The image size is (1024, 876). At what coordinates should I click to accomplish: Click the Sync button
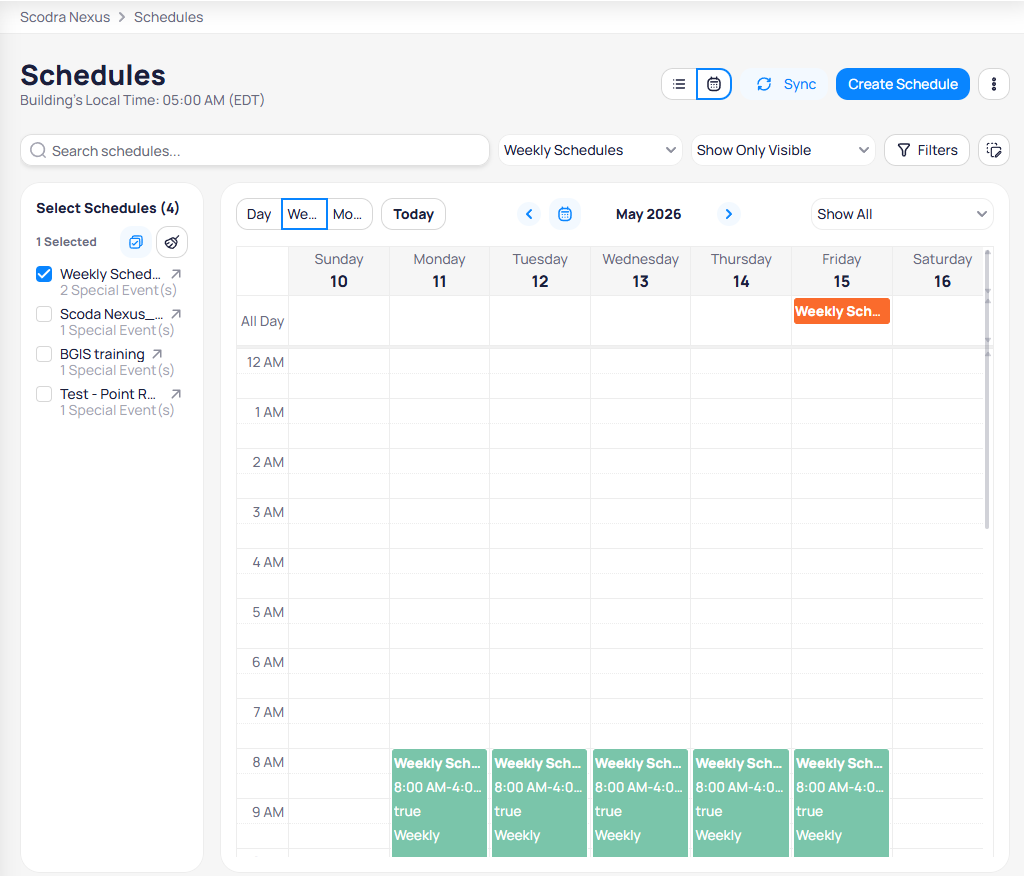click(x=786, y=84)
